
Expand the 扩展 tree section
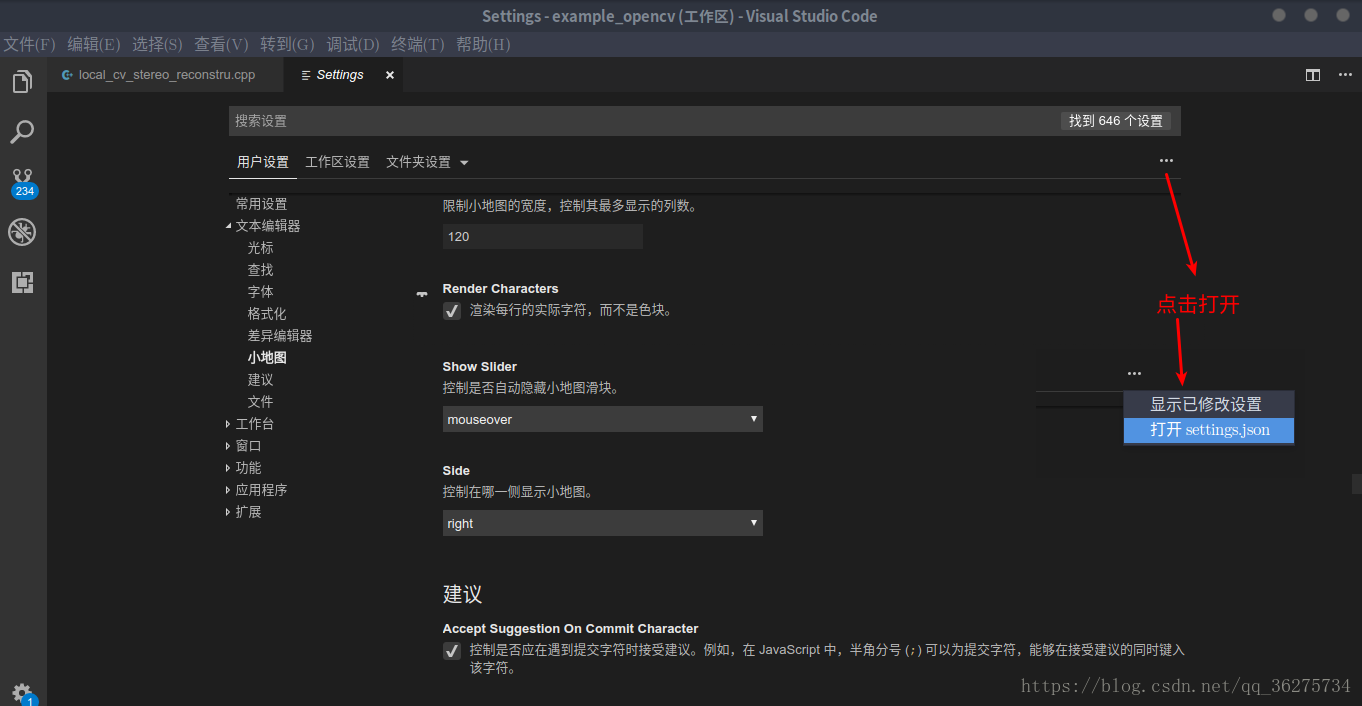pos(229,512)
